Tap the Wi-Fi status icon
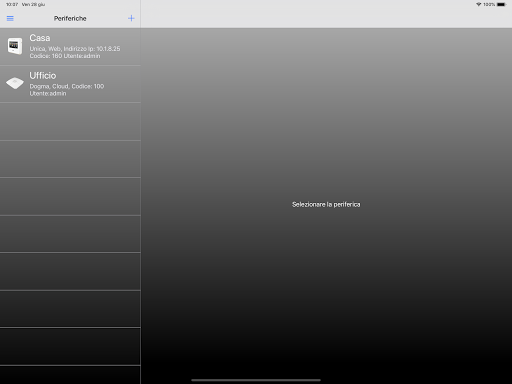Image resolution: width=512 pixels, height=384 pixels. tap(479, 4)
